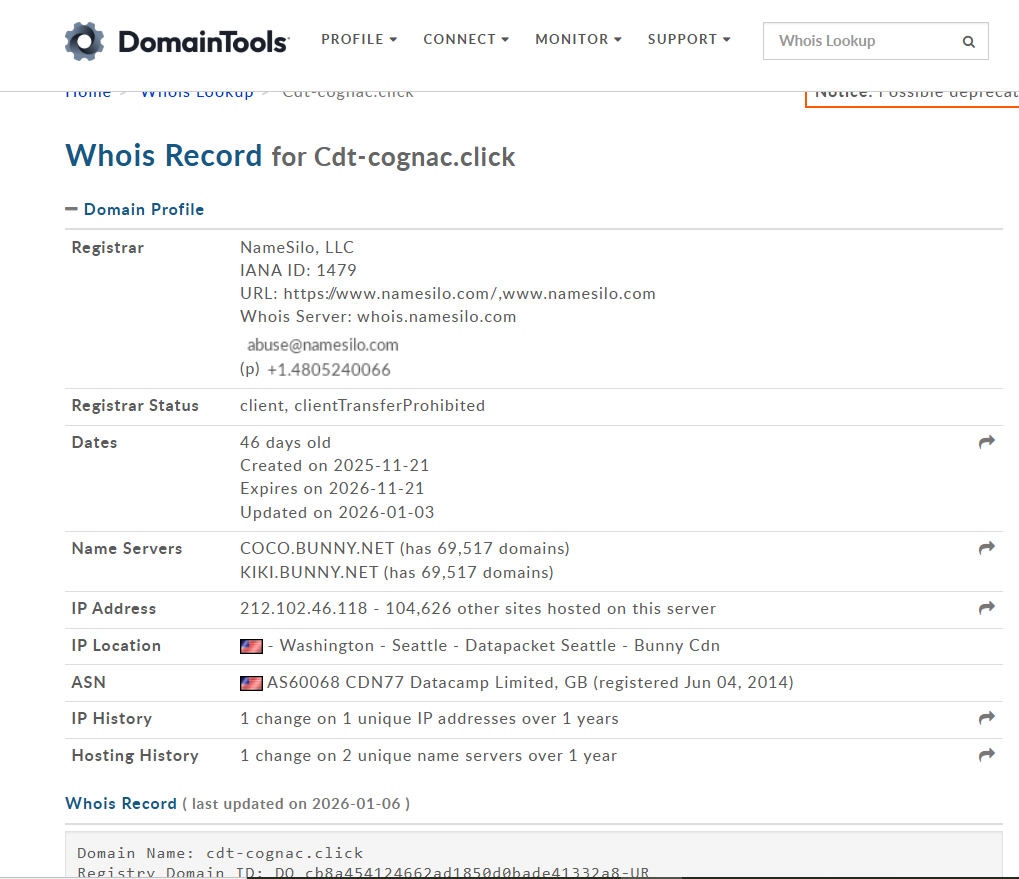The image size is (1019, 879).
Task: Click the share arrow in Dates row
Action: [986, 442]
